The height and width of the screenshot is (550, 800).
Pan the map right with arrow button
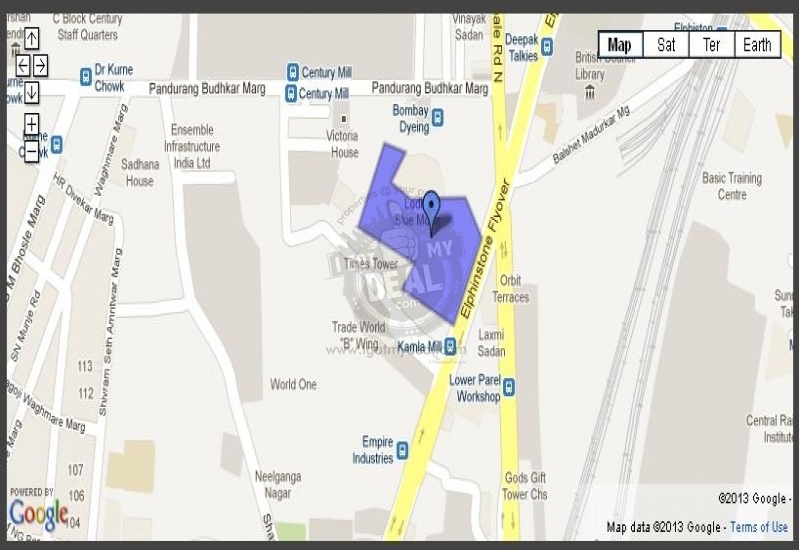[x=41, y=66]
